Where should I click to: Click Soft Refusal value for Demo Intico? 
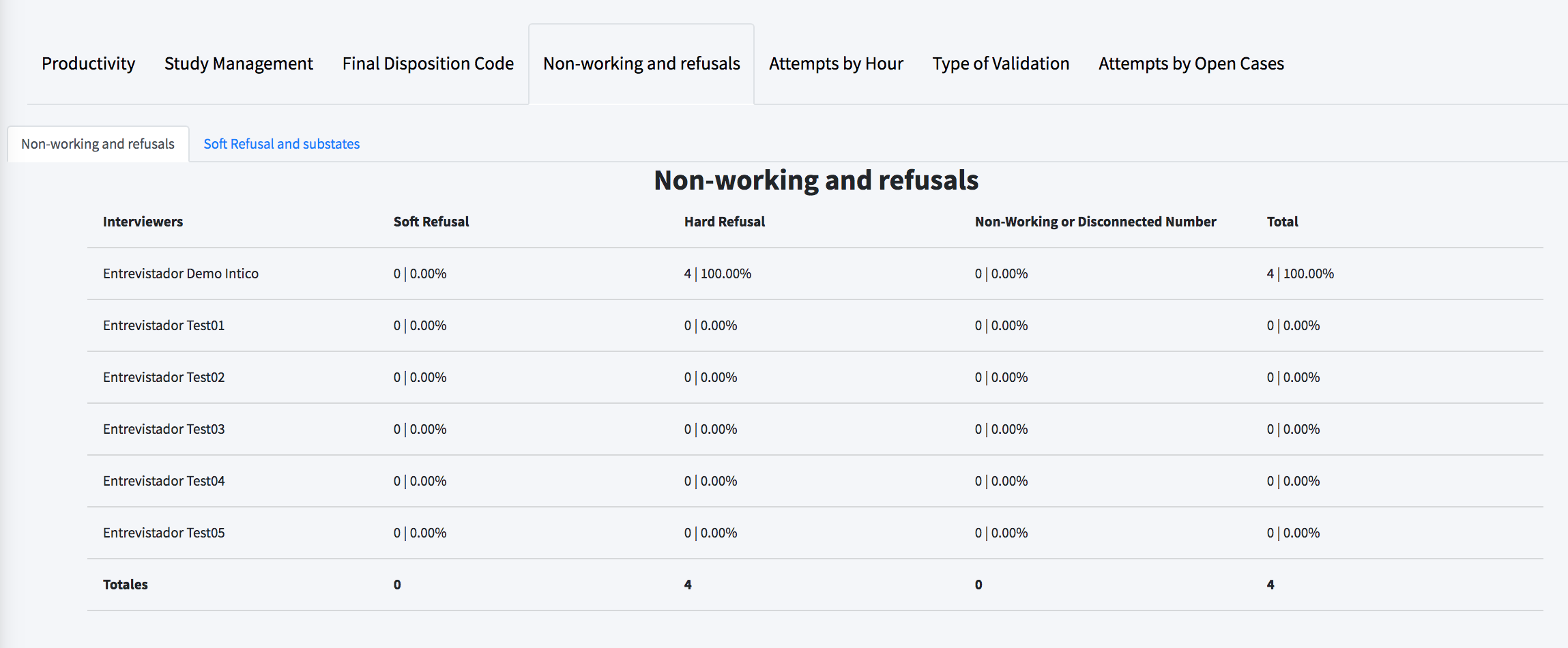click(420, 274)
